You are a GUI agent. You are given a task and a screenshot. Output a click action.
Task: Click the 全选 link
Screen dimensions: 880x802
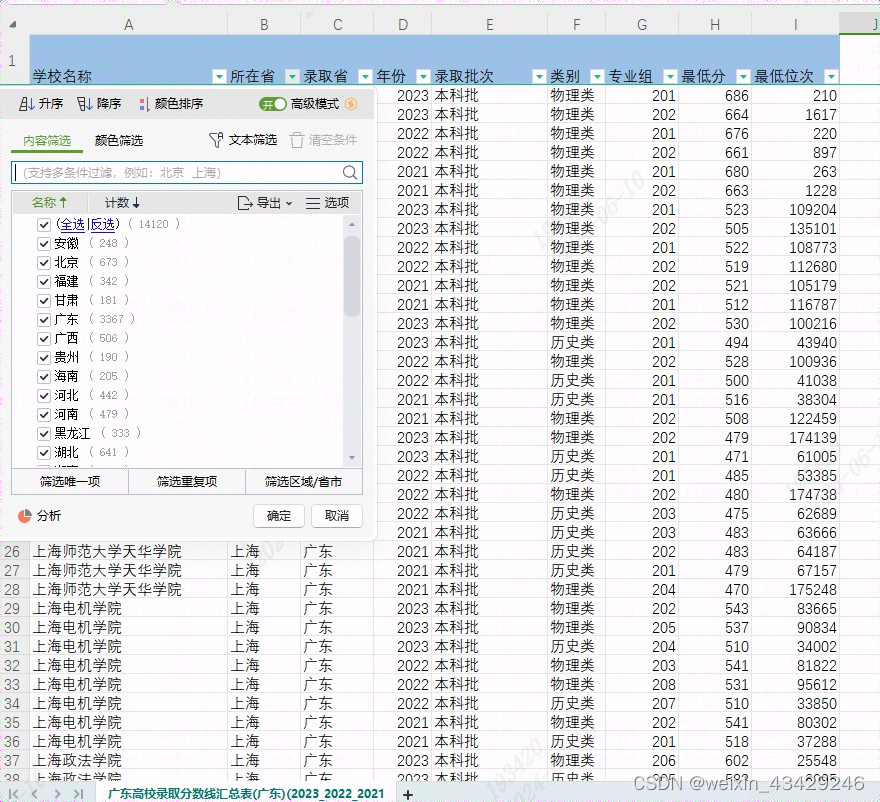click(72, 224)
